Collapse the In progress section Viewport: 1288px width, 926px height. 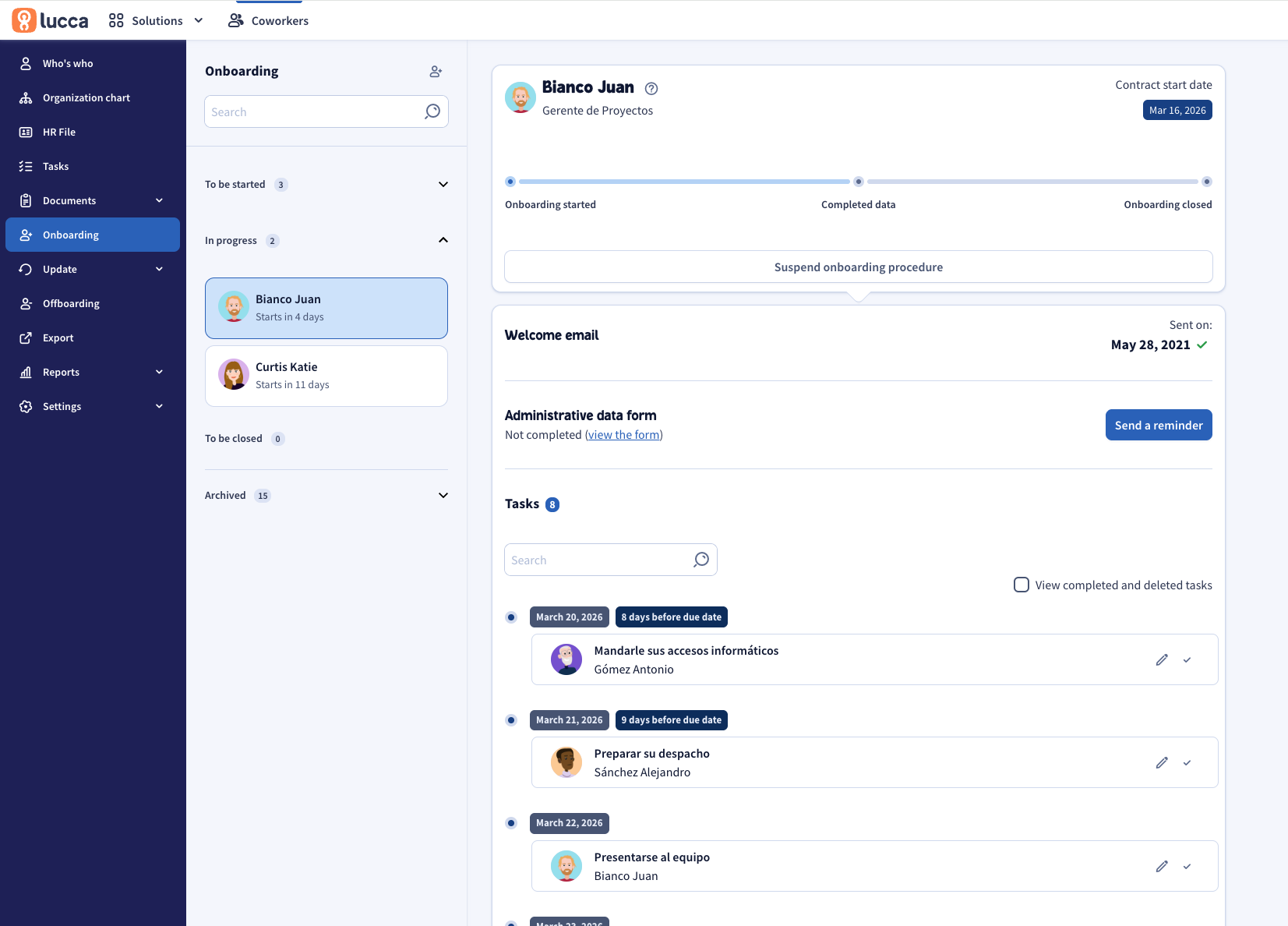pyautogui.click(x=443, y=240)
